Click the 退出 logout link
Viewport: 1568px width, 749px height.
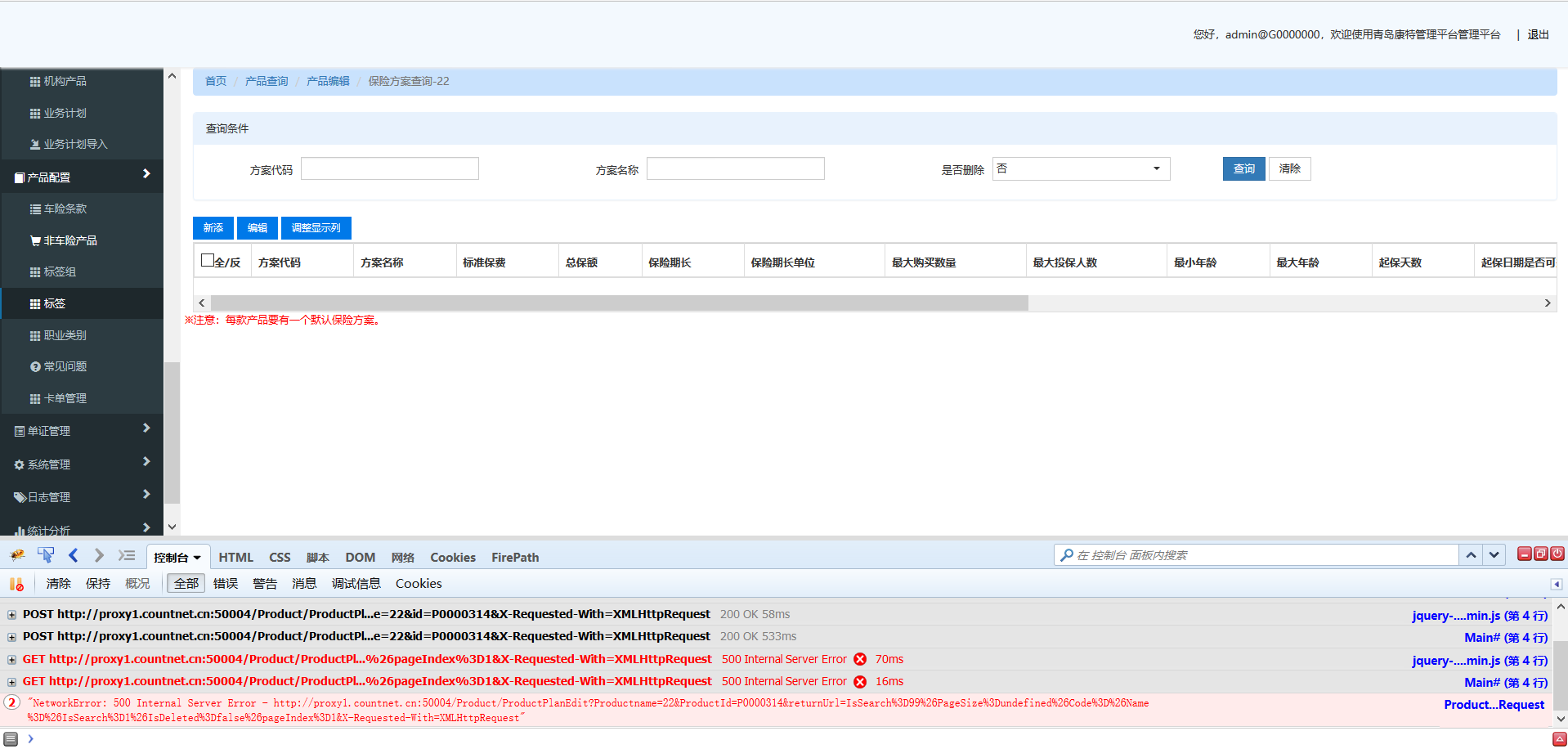(x=1538, y=34)
